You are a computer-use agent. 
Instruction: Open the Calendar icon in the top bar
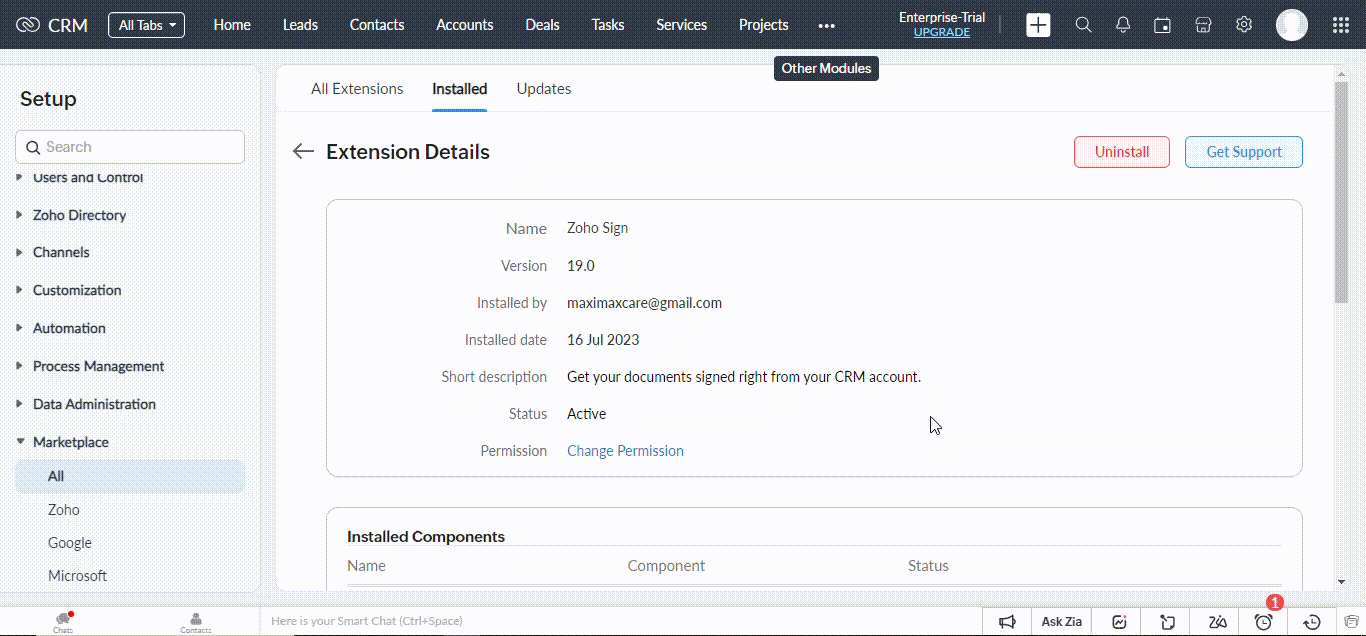click(x=1162, y=24)
